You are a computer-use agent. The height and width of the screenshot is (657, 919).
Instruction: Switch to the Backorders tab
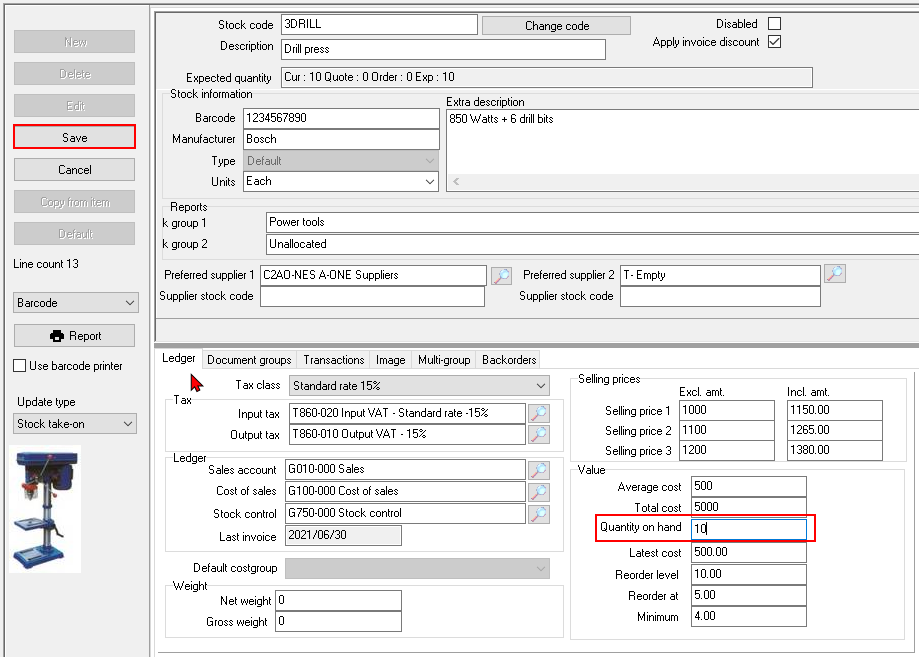[x=508, y=359]
